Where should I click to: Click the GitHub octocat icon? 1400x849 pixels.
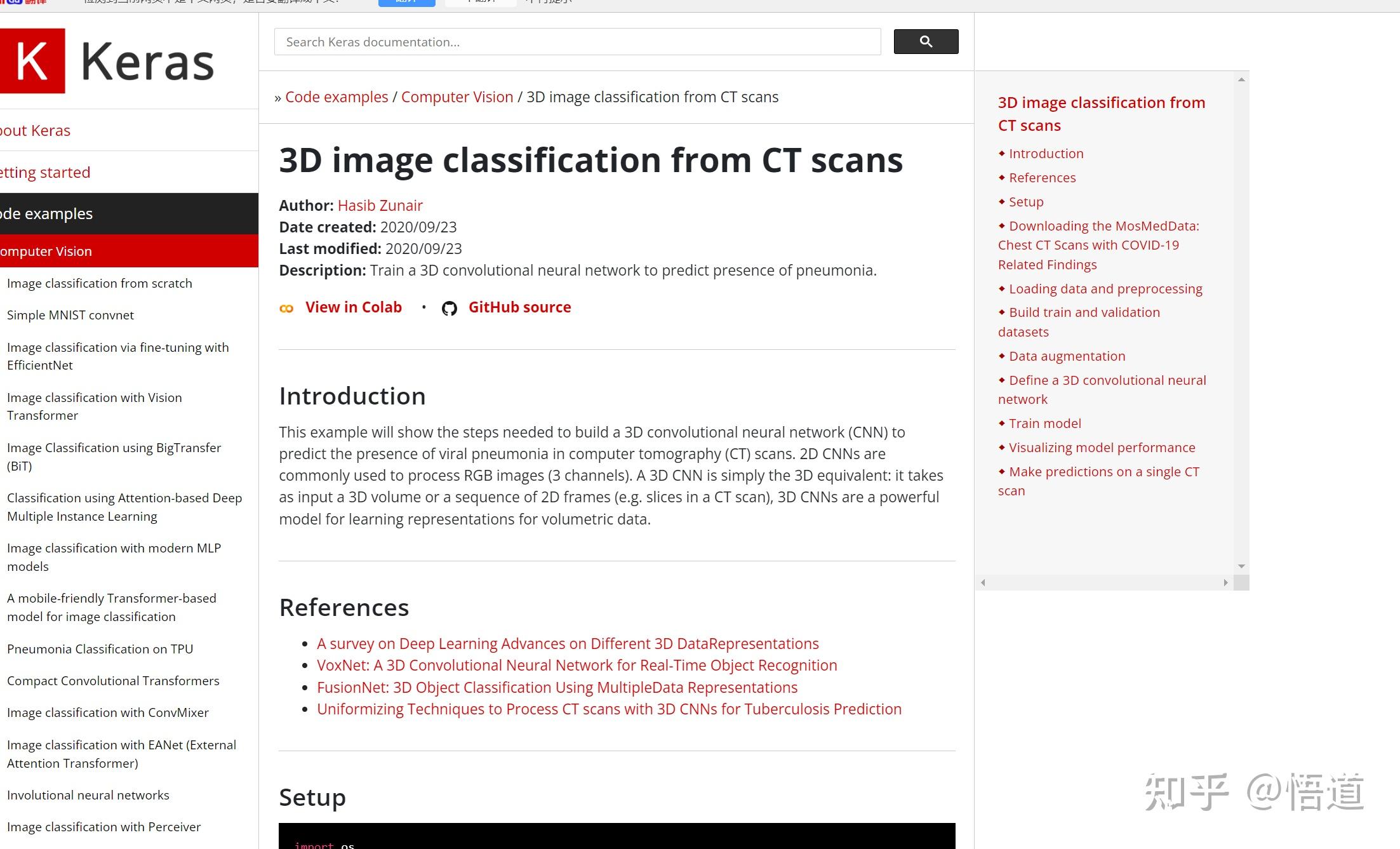[450, 309]
